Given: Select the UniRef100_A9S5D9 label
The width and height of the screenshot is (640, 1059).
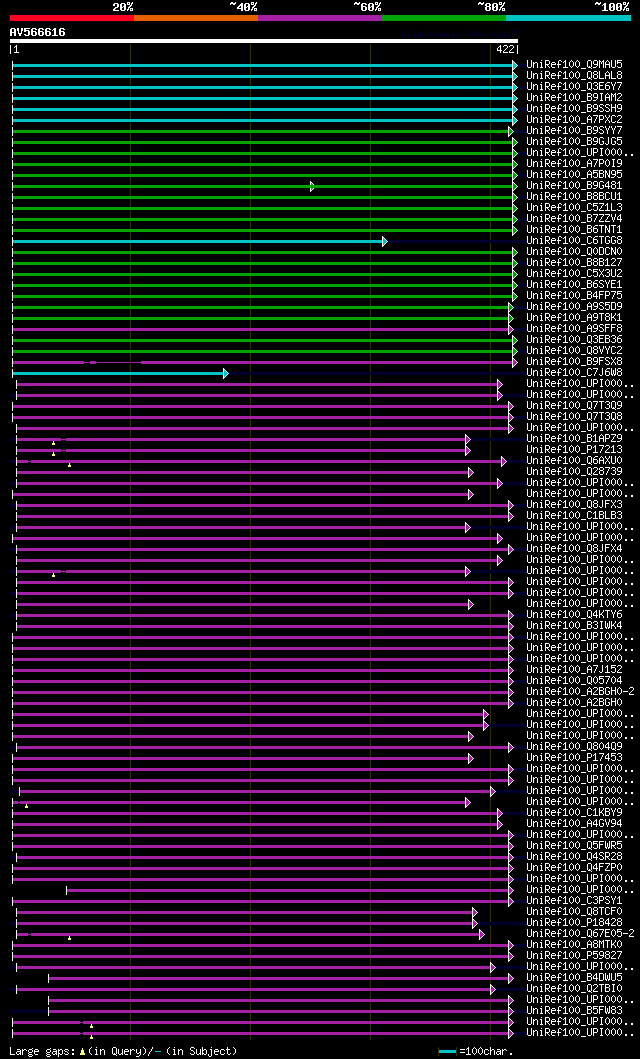Looking at the screenshot, I should pos(575,307).
